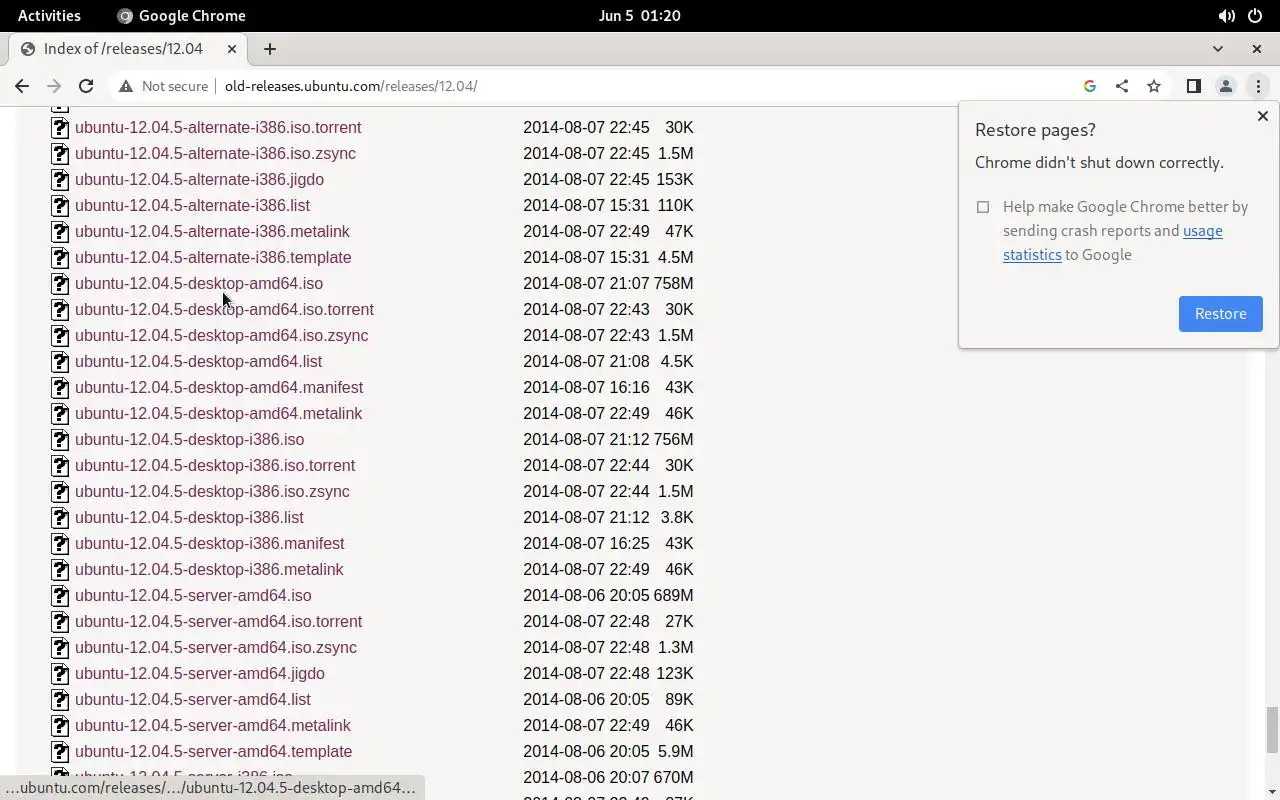Open ubuntu-12.04.5-desktop-amd64.manifest link
Screen dimensions: 1280x800
tap(219, 387)
